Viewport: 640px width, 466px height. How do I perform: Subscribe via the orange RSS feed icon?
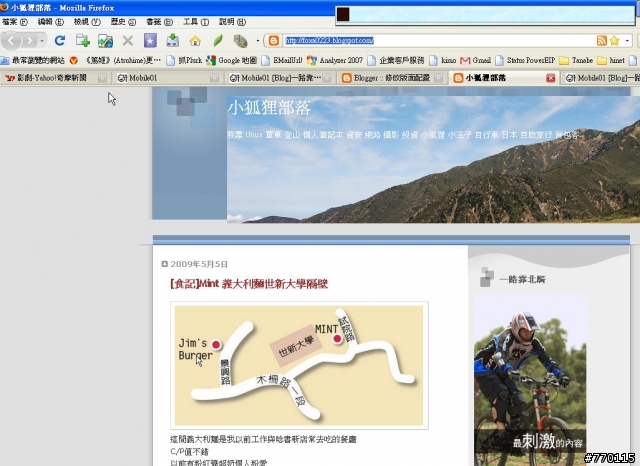602,40
